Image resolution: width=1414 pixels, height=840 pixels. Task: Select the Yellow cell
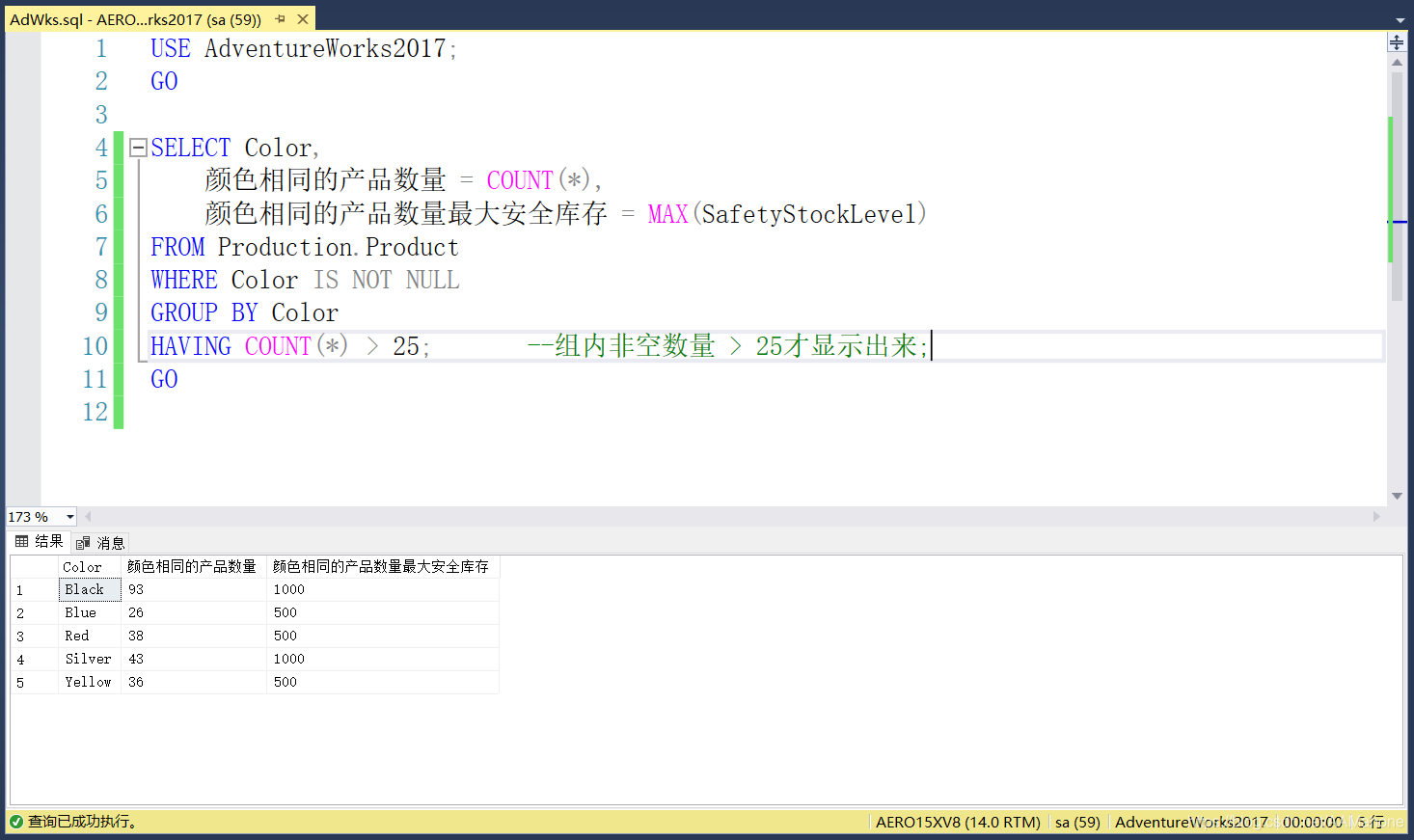pyautogui.click(x=90, y=682)
